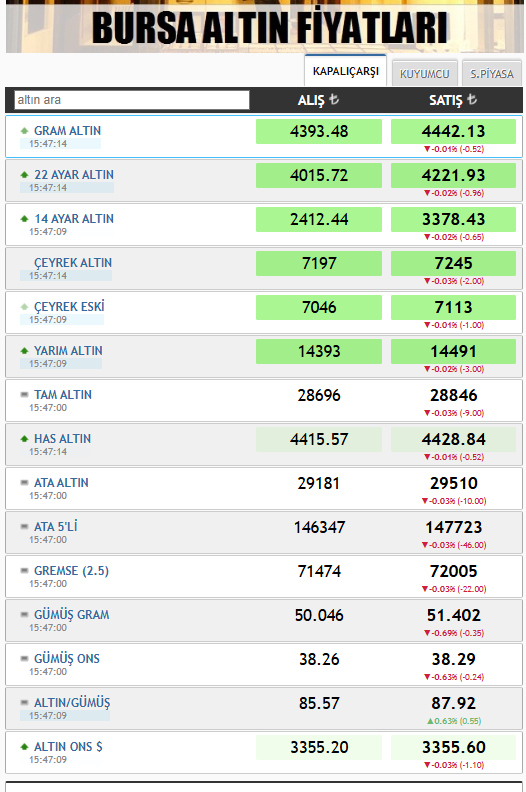Click the lira symbol in SATIŞ header

tap(471, 99)
